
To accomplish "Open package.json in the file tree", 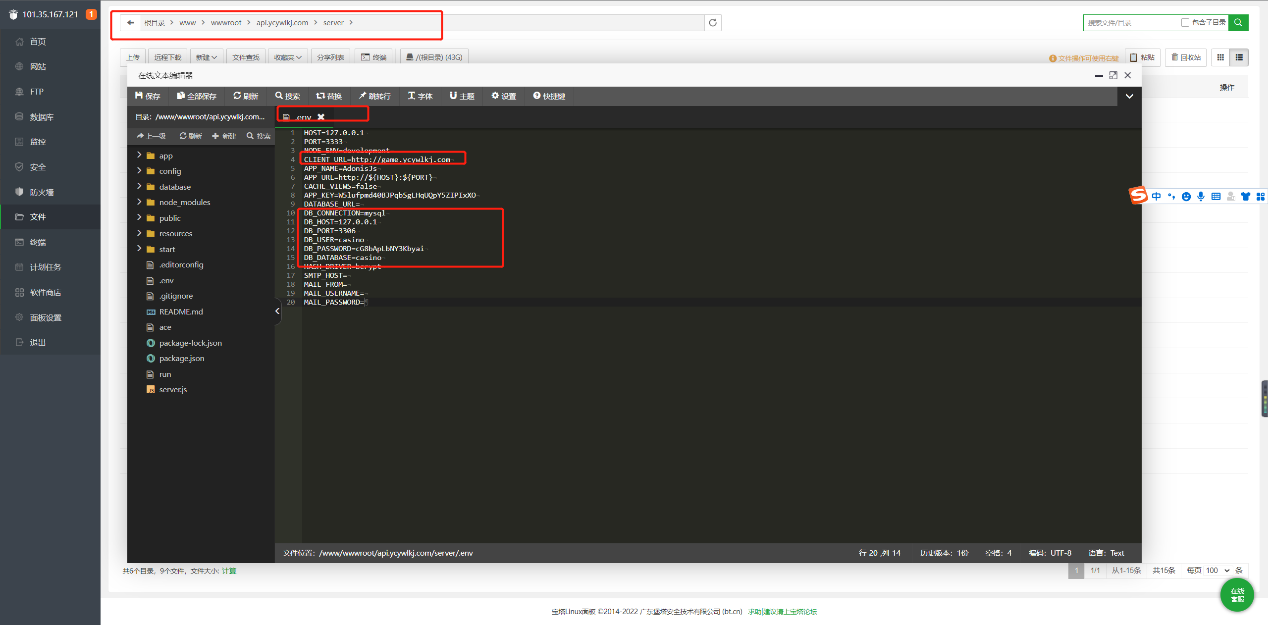I will pos(181,358).
